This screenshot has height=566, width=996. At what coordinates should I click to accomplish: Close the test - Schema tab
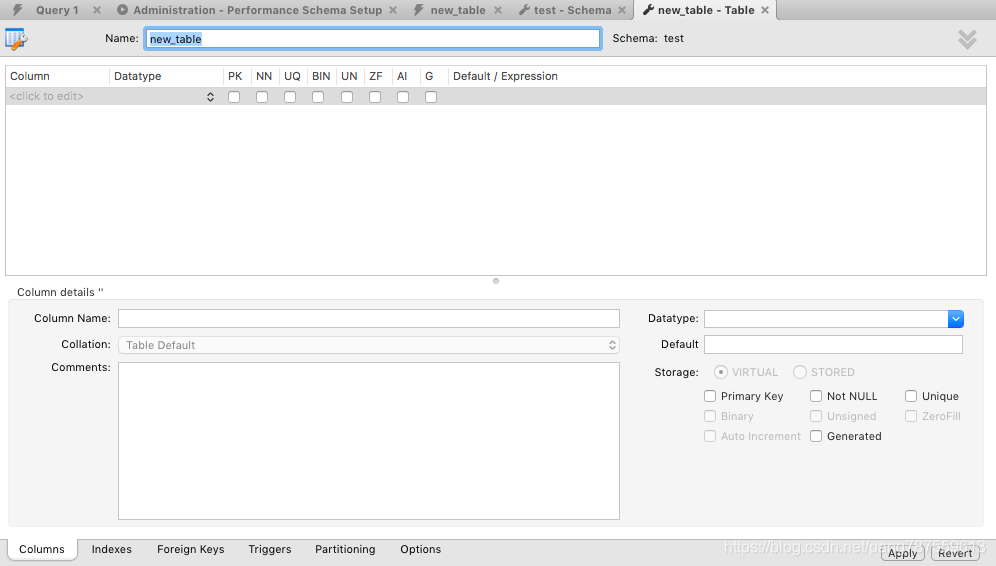622,10
